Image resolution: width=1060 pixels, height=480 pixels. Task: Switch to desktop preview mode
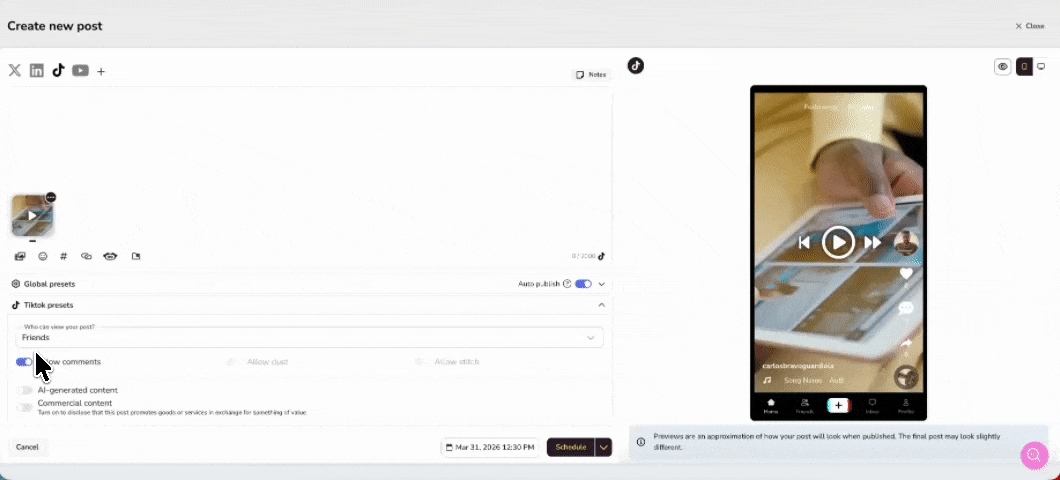tap(1040, 67)
